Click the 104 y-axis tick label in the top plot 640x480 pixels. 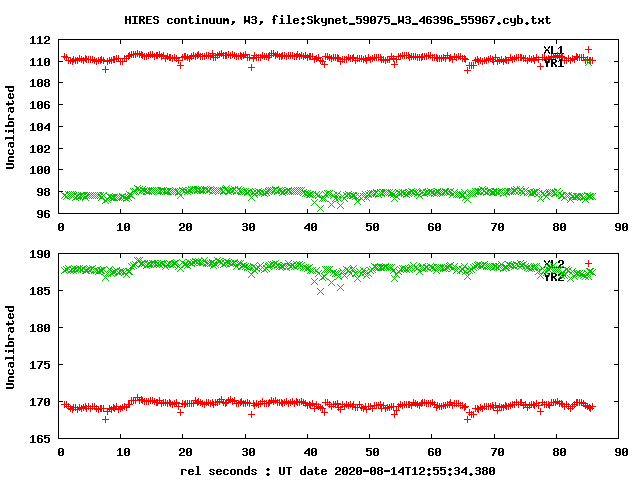pyautogui.click(x=40, y=127)
